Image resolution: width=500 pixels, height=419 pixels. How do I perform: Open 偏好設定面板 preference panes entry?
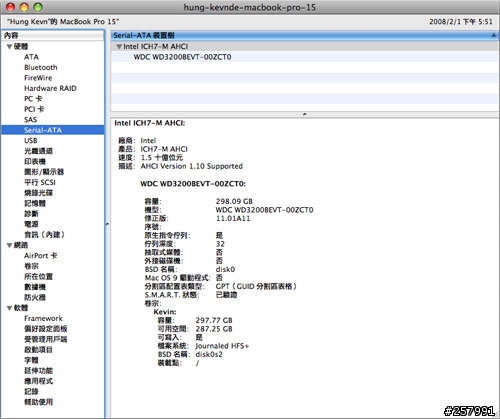click(46, 329)
